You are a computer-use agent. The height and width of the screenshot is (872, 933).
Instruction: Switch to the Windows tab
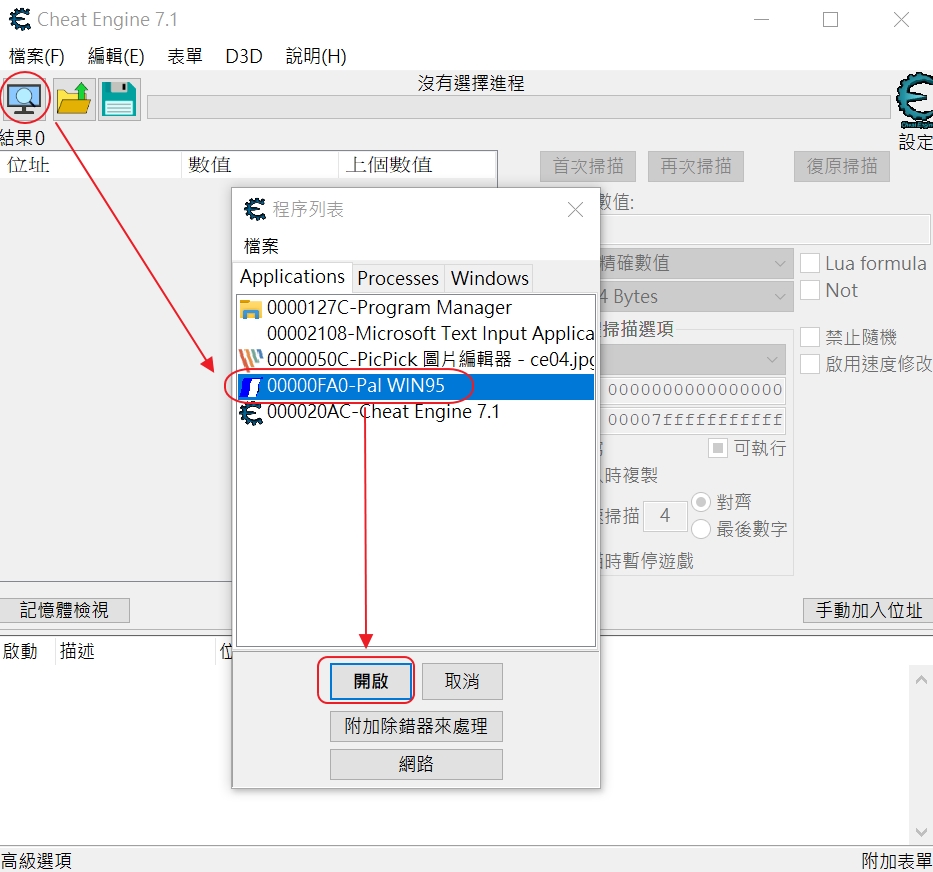point(489,278)
